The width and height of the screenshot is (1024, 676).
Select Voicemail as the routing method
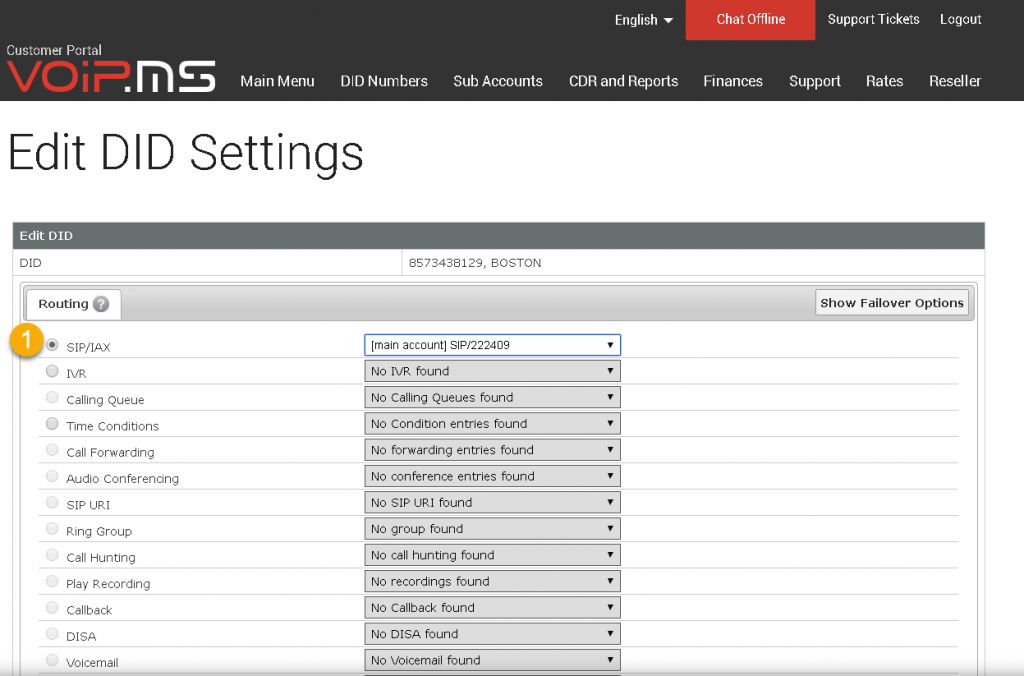[51, 661]
